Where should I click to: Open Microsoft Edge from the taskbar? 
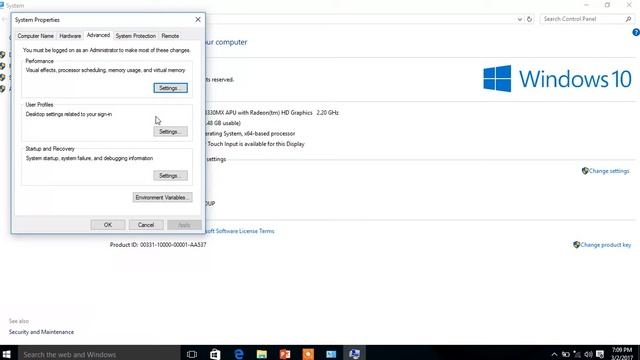point(238,354)
